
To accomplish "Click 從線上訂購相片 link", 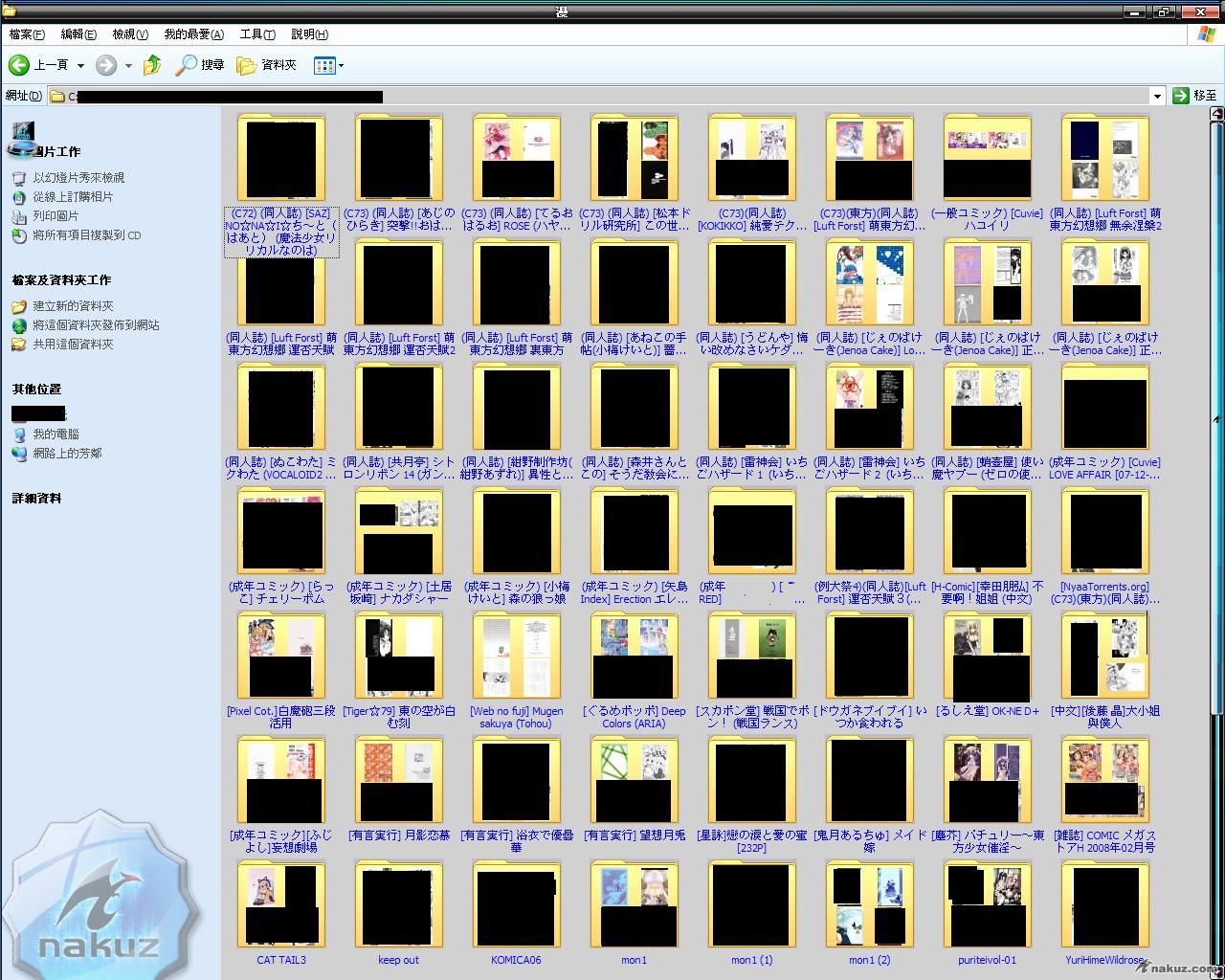I will coord(73,197).
